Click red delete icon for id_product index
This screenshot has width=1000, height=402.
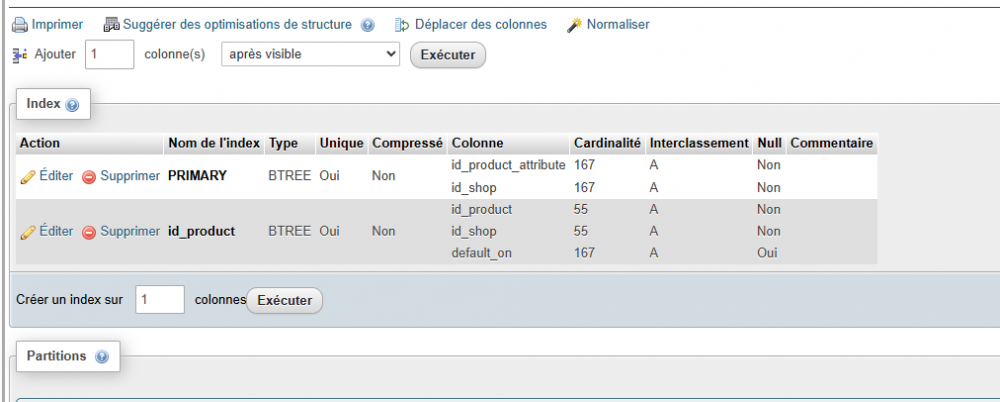(89, 233)
